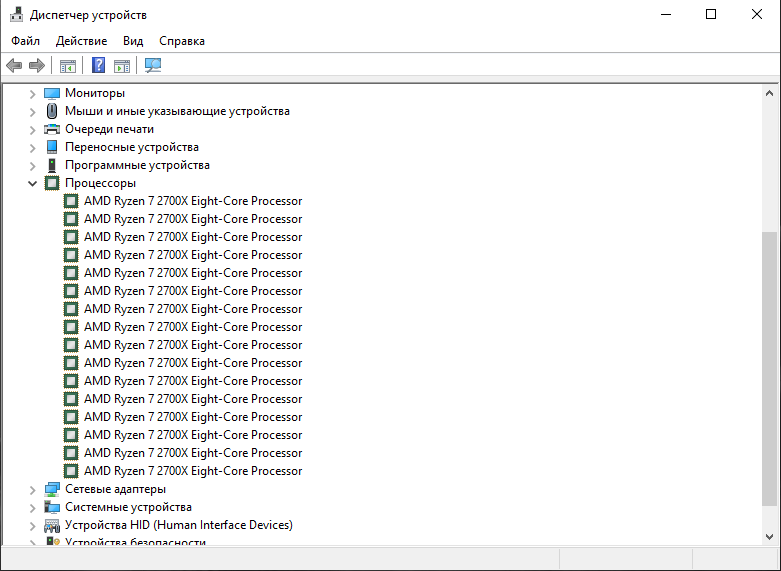
Task: Click the vertical scrollbar thumb
Action: coord(769,369)
